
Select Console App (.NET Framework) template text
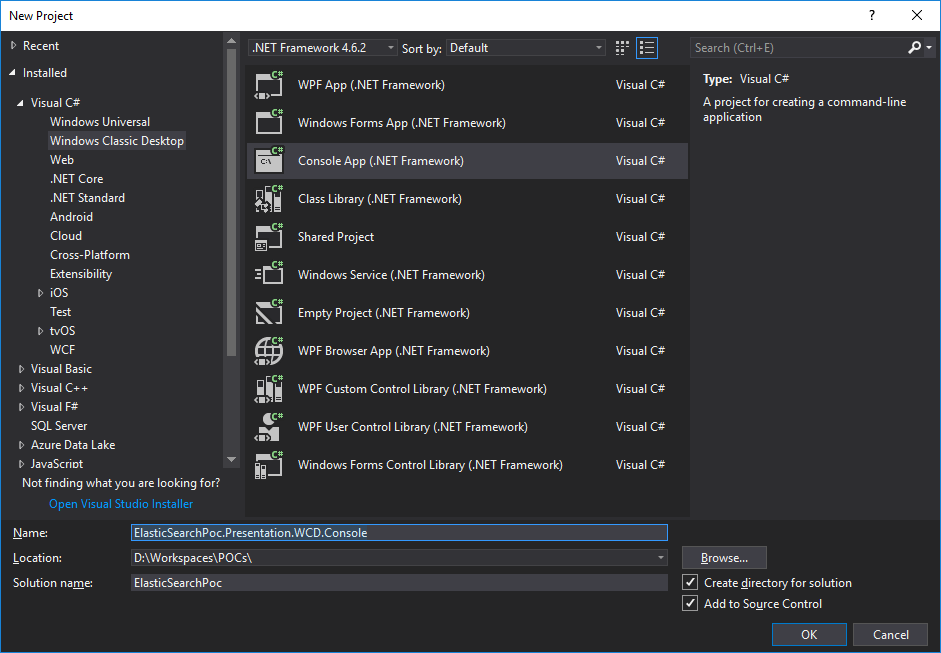pyautogui.click(x=380, y=161)
